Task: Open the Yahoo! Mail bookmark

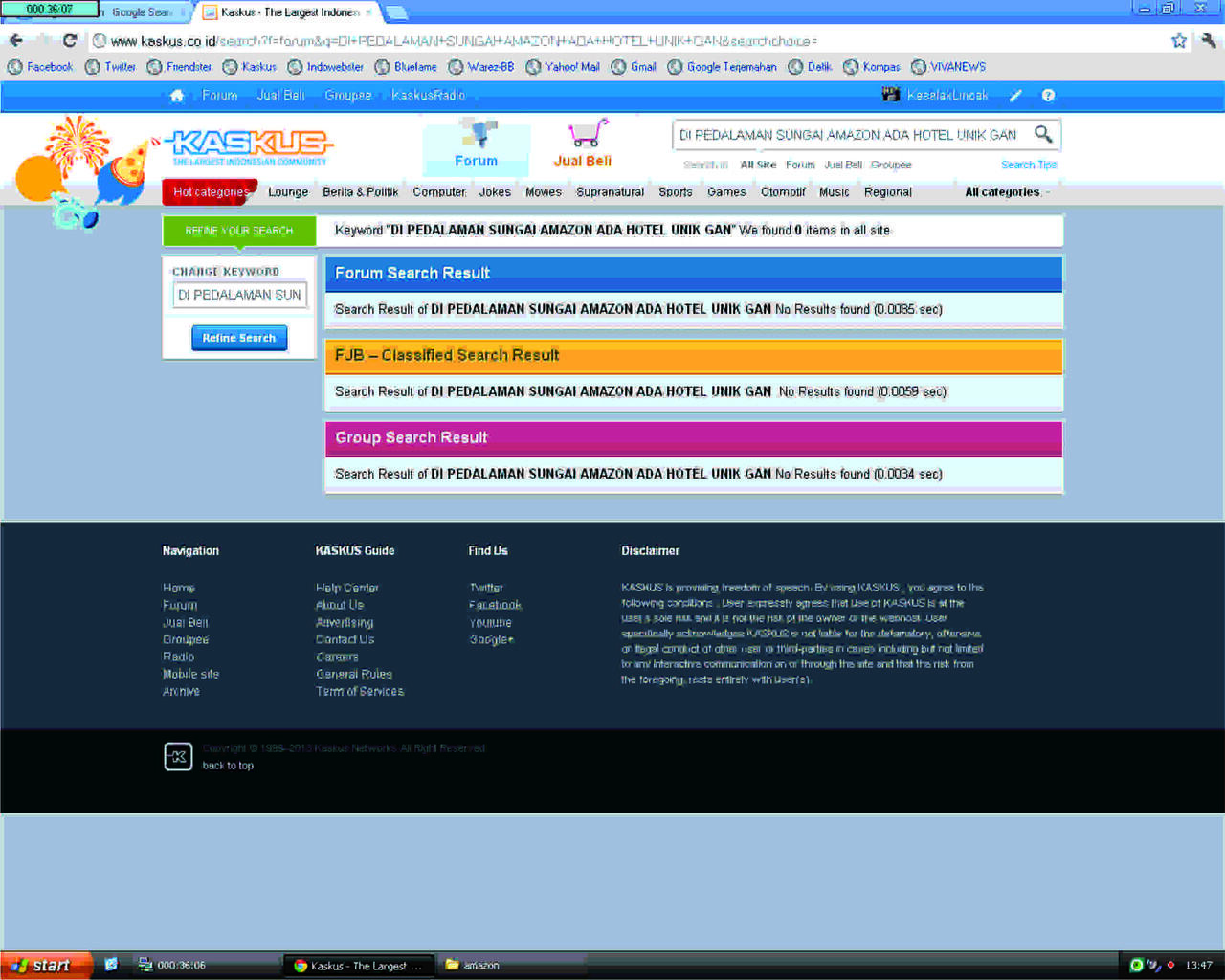Action: [563, 67]
